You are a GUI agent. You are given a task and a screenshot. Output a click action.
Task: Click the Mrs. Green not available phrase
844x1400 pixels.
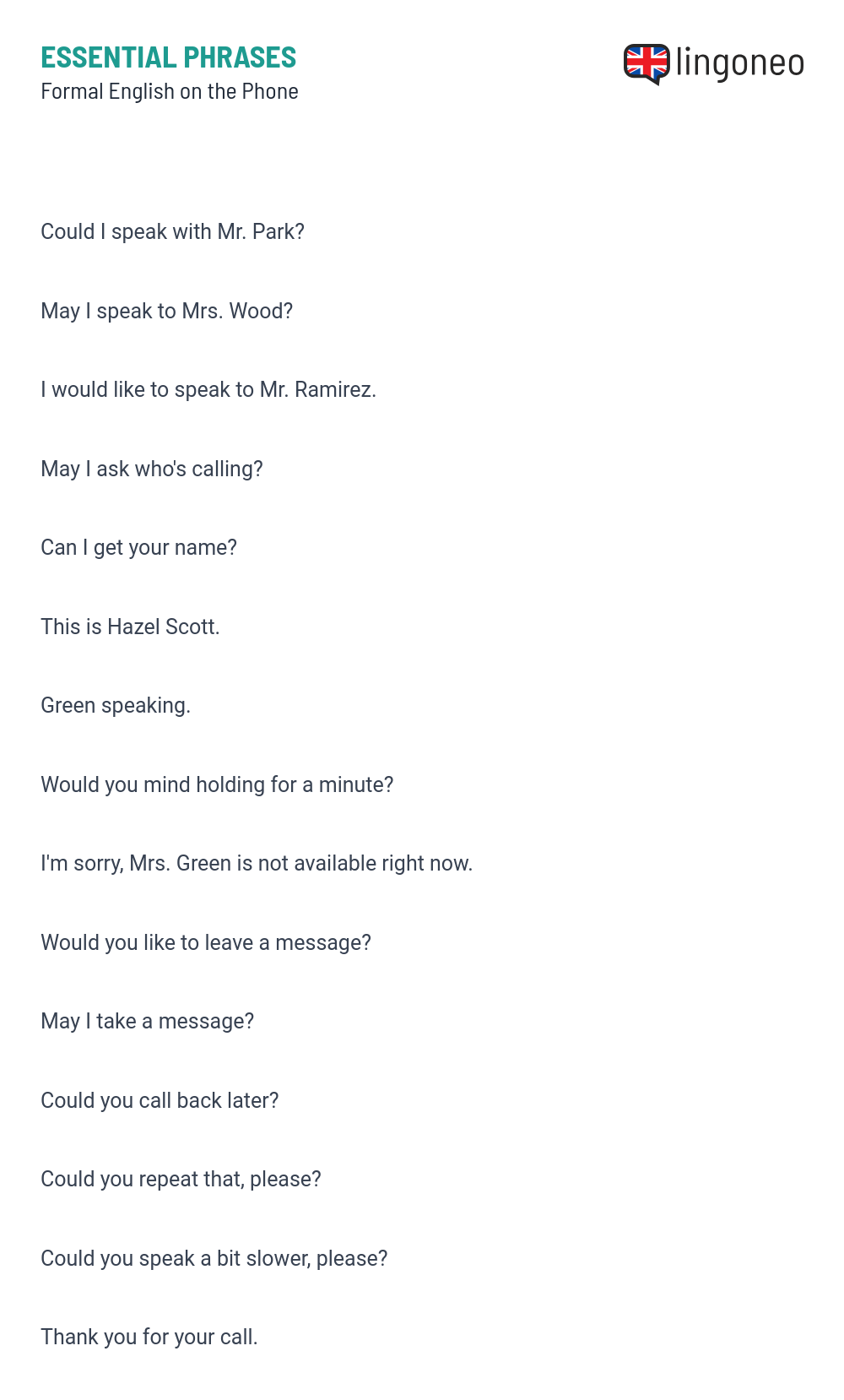click(257, 863)
